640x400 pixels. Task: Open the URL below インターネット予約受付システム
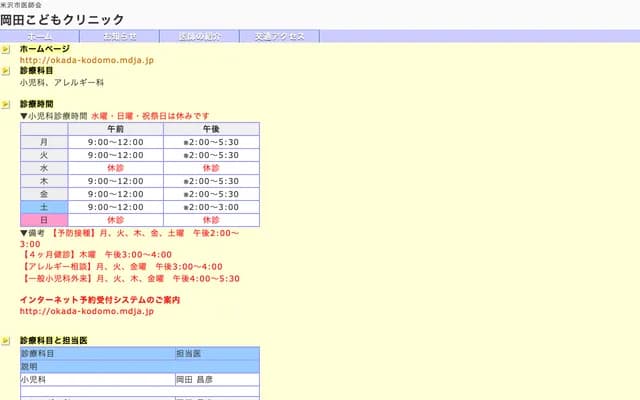pos(87,311)
